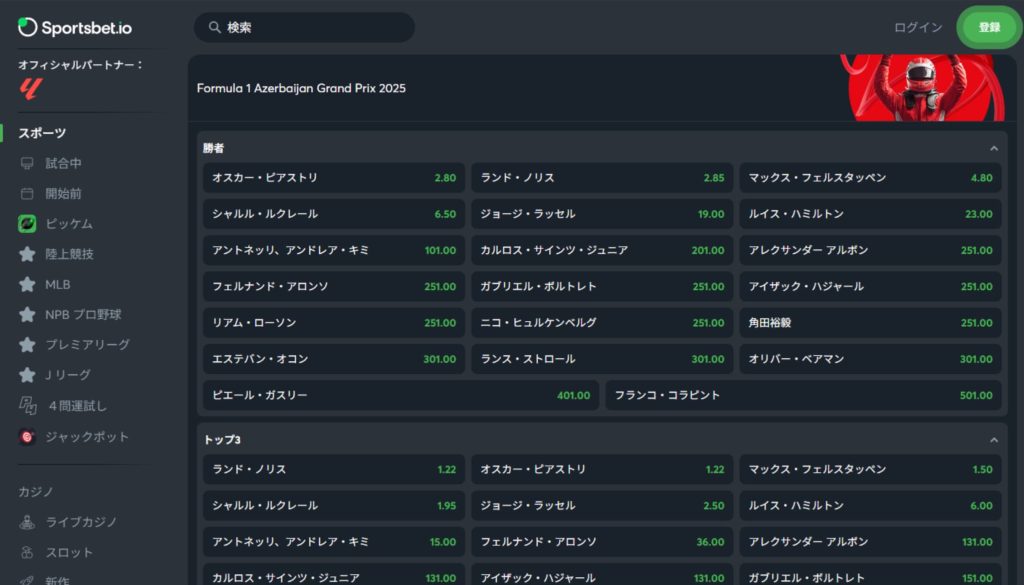This screenshot has height=585, width=1024.
Task: Pick ルイス・ハミルトン top 3 at 6.00
Action: tap(871, 505)
